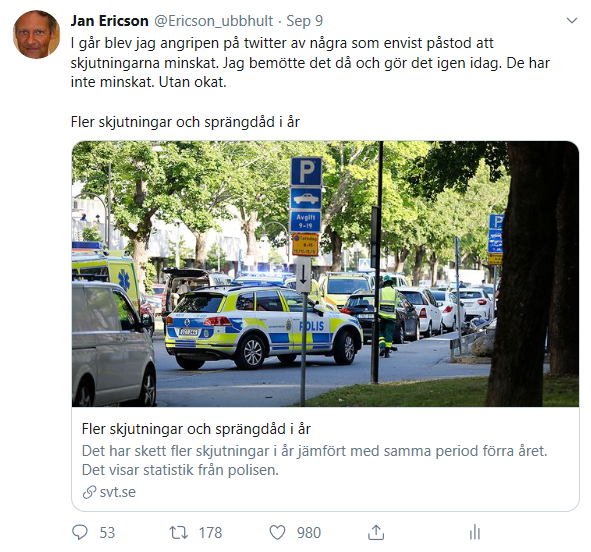Click card title Fler skjutningar och sprängdåd i år
The width and height of the screenshot is (591, 552).
pos(196,429)
